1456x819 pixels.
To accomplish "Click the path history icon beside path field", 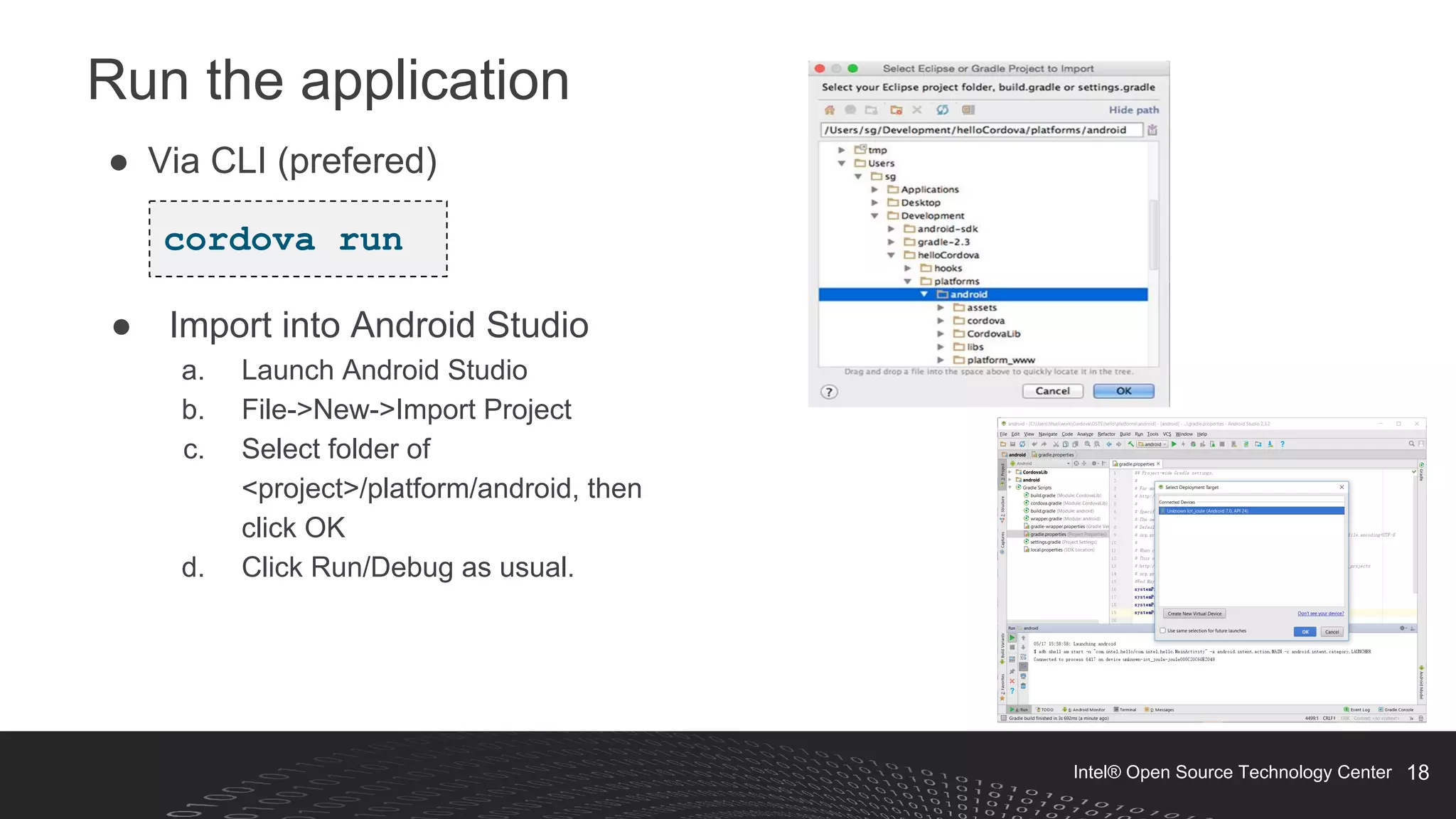I will [1152, 130].
